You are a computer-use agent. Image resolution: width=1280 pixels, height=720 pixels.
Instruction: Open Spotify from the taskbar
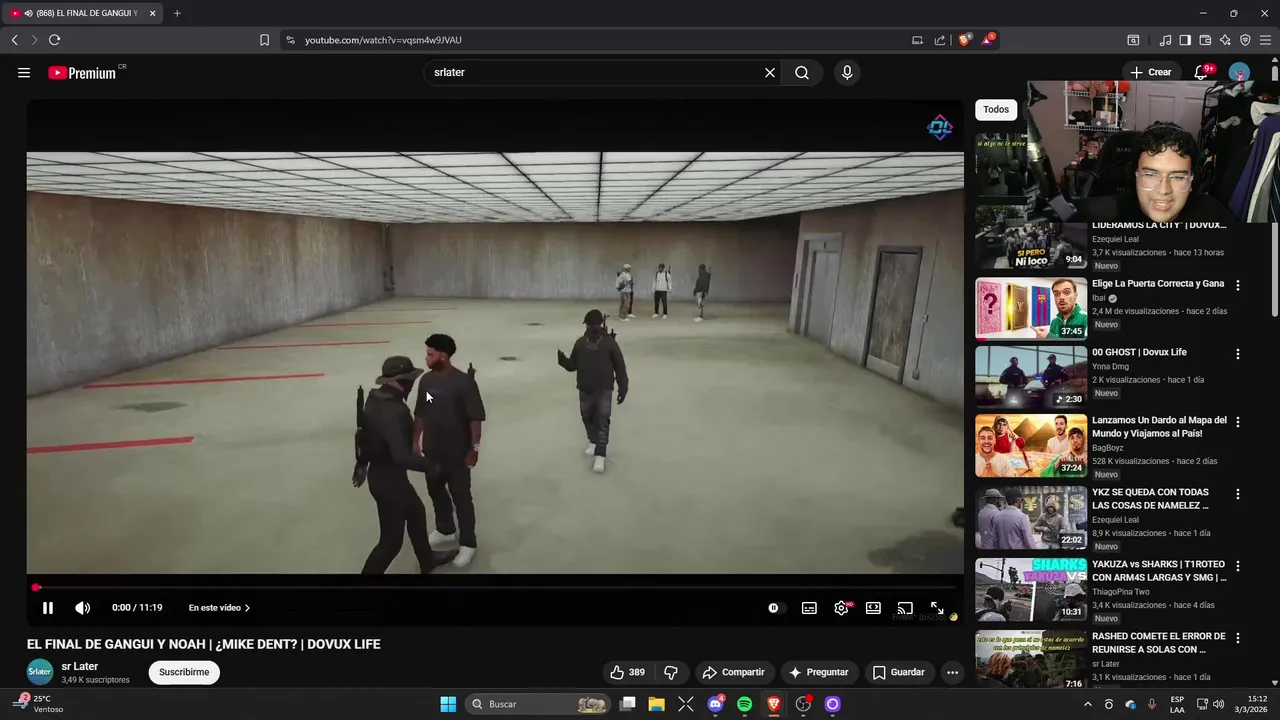click(744, 704)
